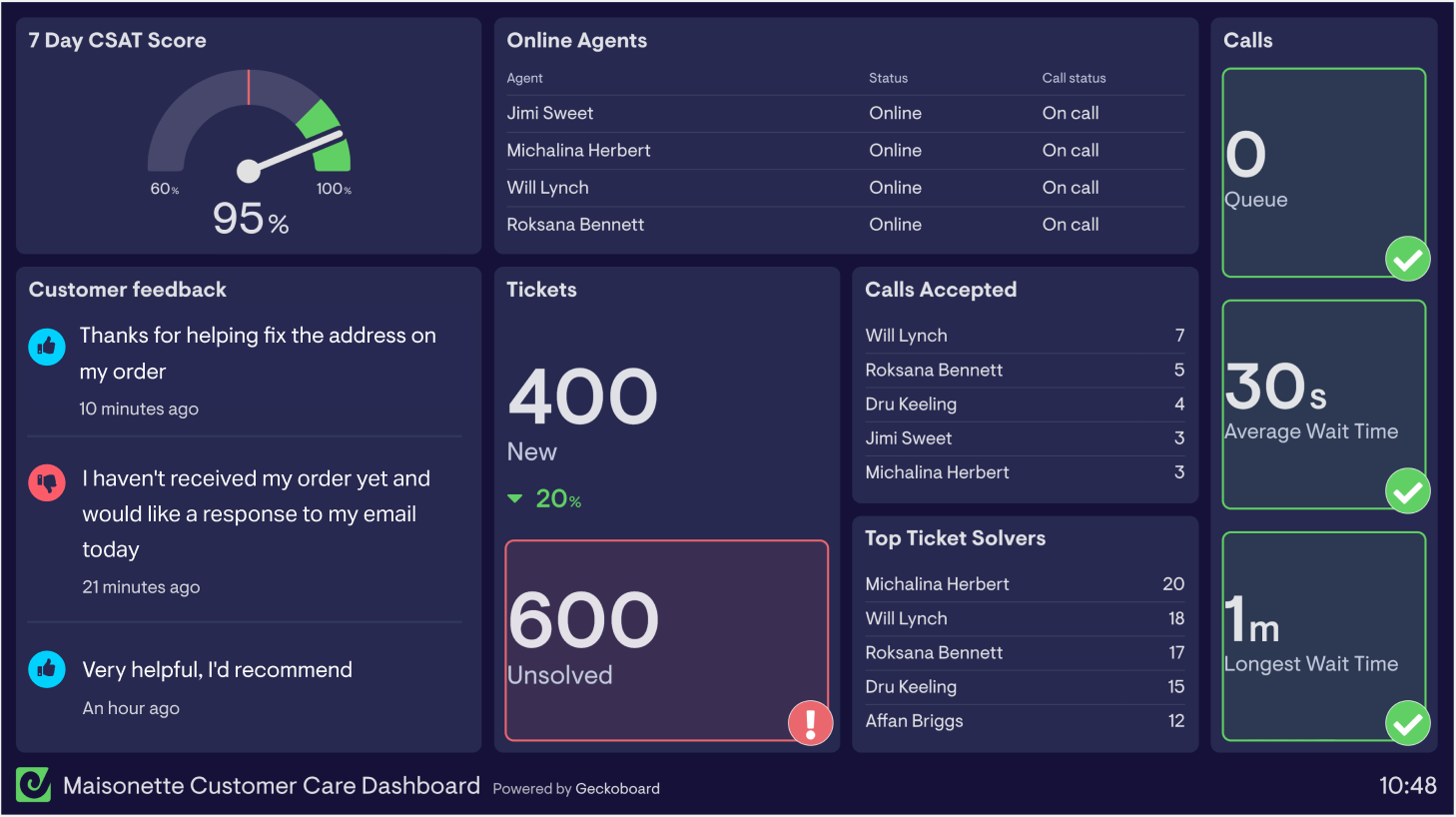This screenshot has width=1456, height=817.
Task: Click the green down arrow beside 20%
Action: click(x=515, y=498)
